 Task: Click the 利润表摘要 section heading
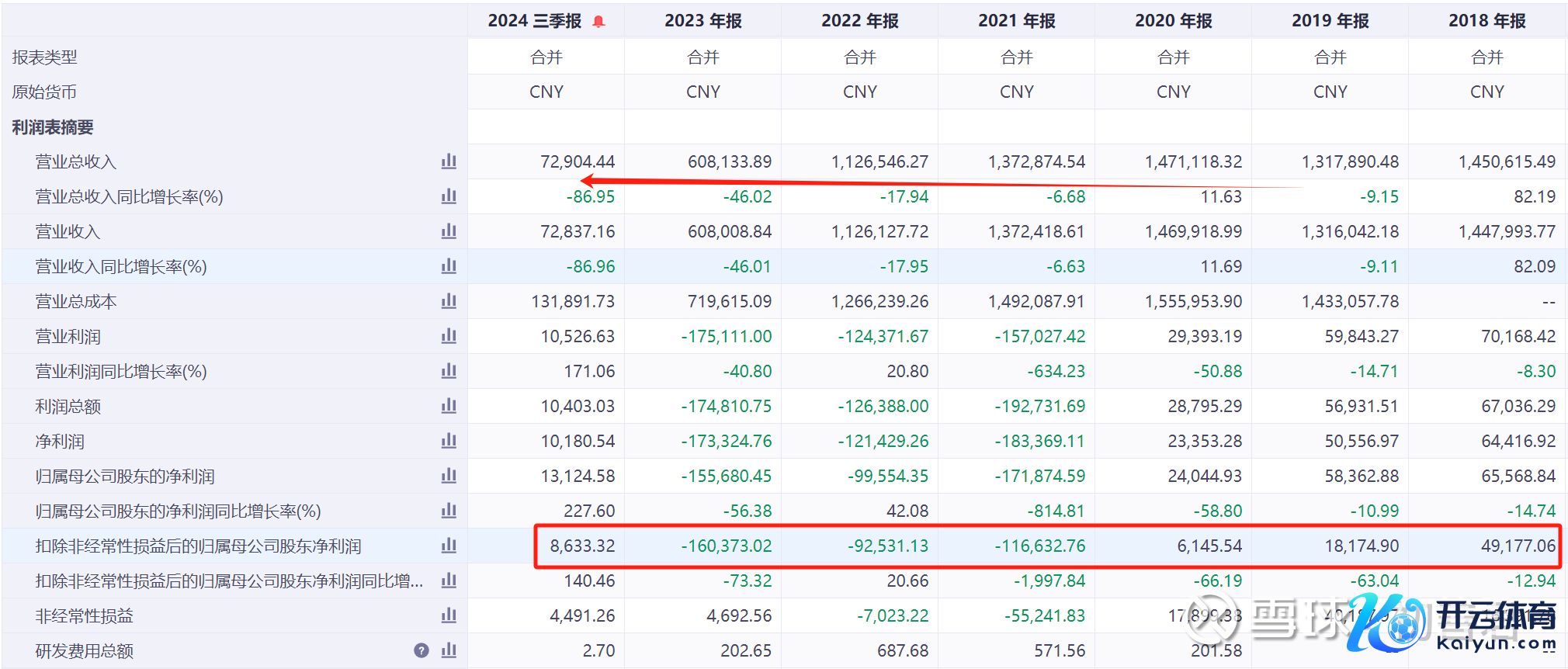click(53, 127)
